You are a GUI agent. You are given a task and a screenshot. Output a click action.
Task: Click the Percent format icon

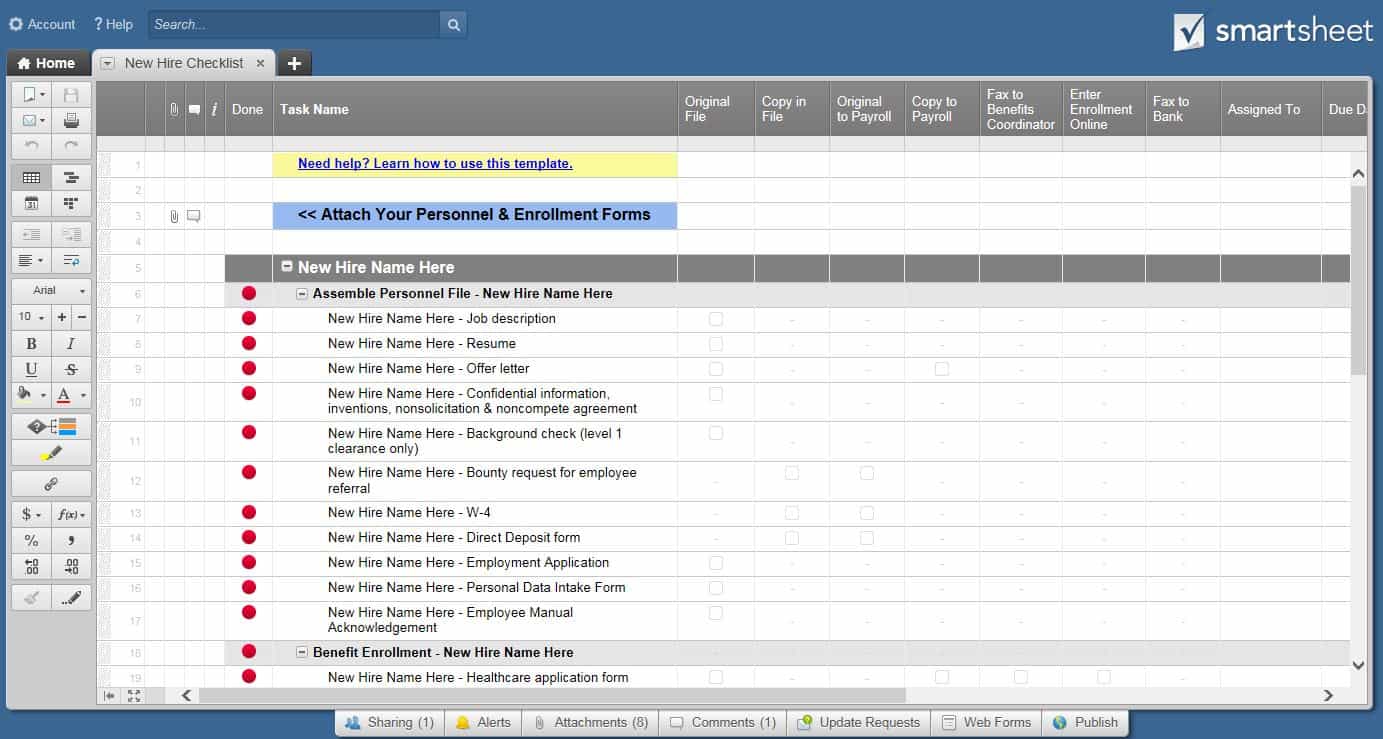(x=31, y=539)
